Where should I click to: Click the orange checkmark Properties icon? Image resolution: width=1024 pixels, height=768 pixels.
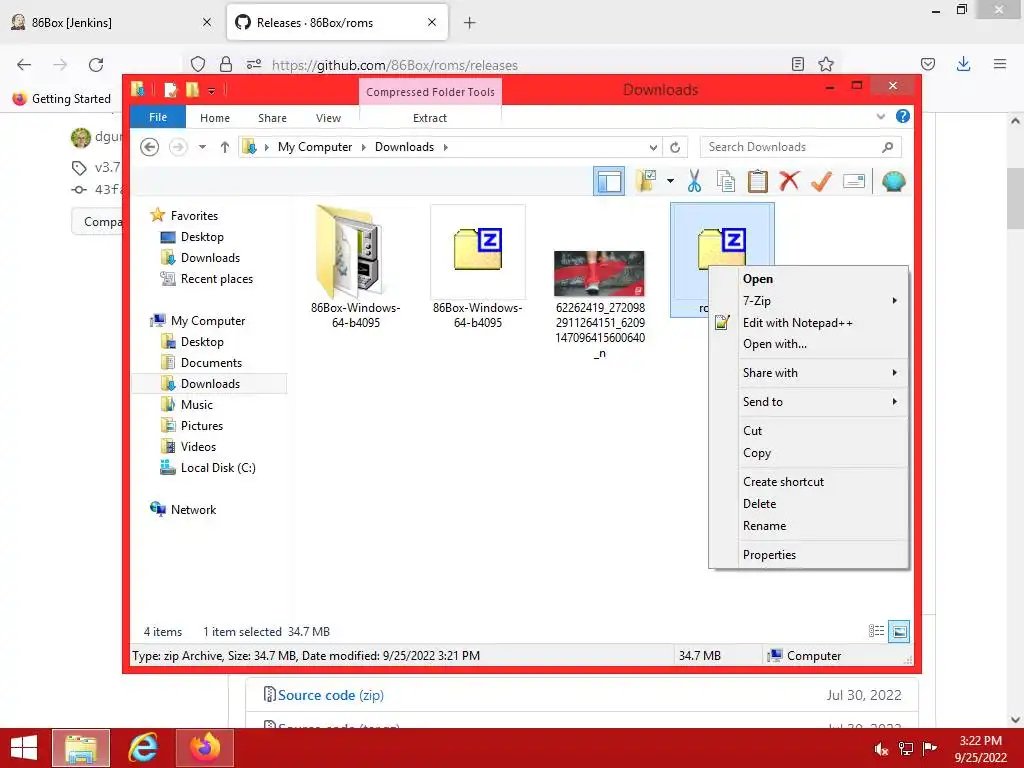tap(821, 181)
